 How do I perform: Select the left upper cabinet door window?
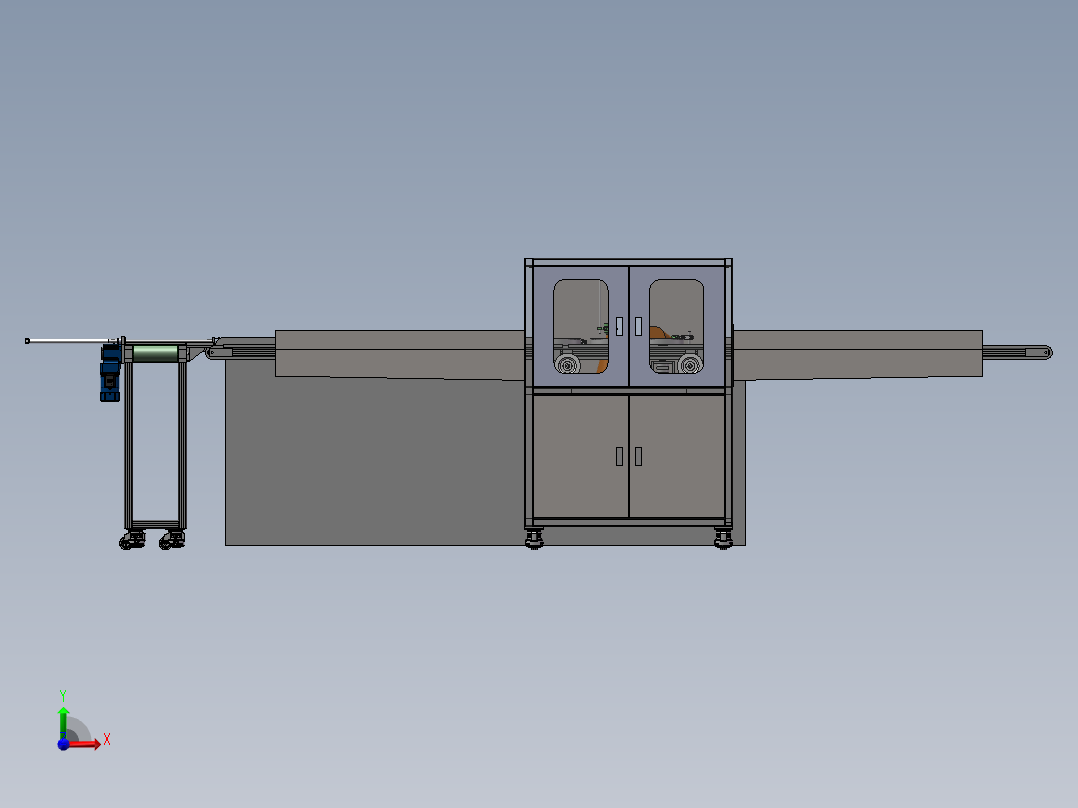click(580, 326)
